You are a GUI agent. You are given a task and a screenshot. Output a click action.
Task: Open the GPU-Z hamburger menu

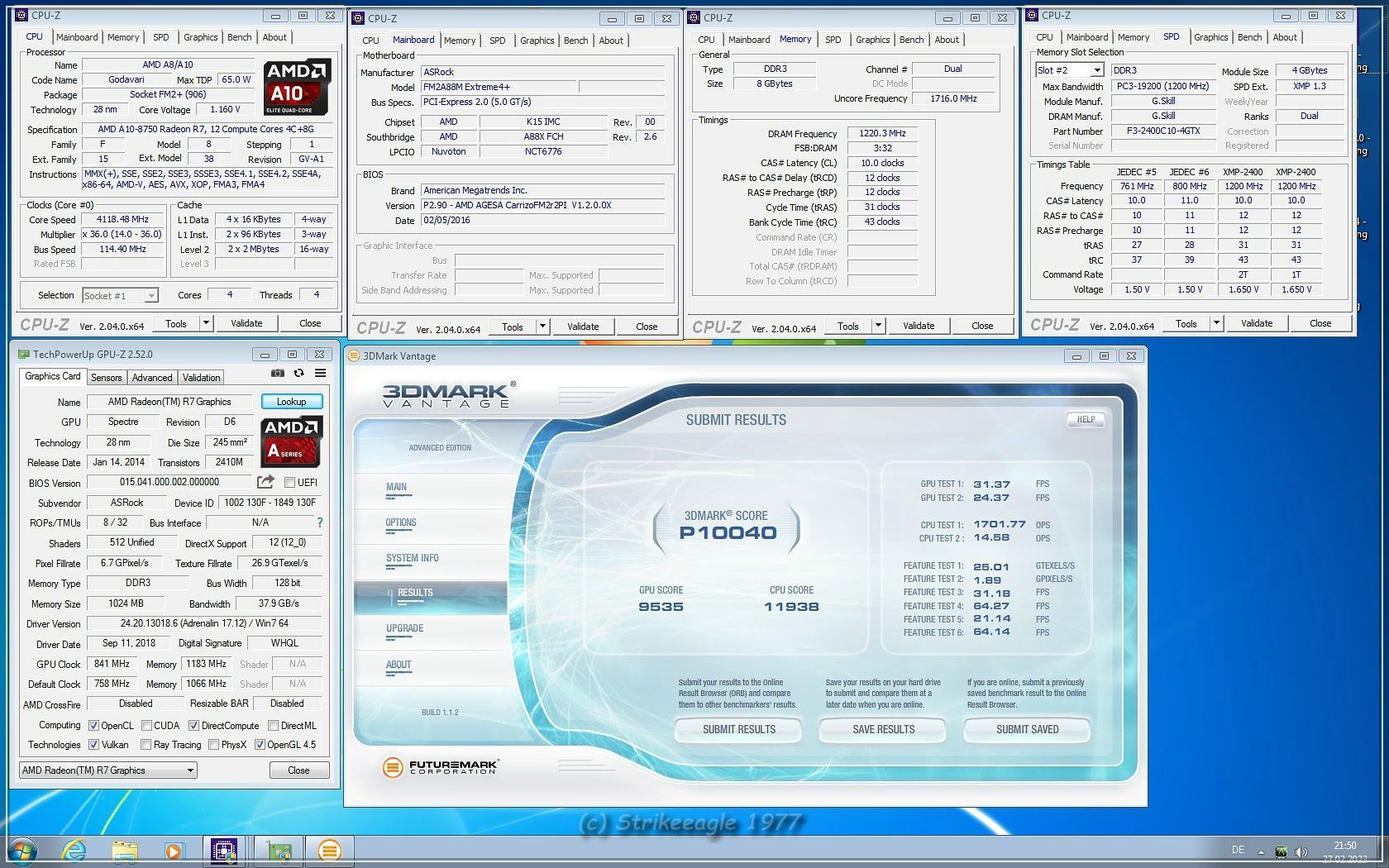320,374
